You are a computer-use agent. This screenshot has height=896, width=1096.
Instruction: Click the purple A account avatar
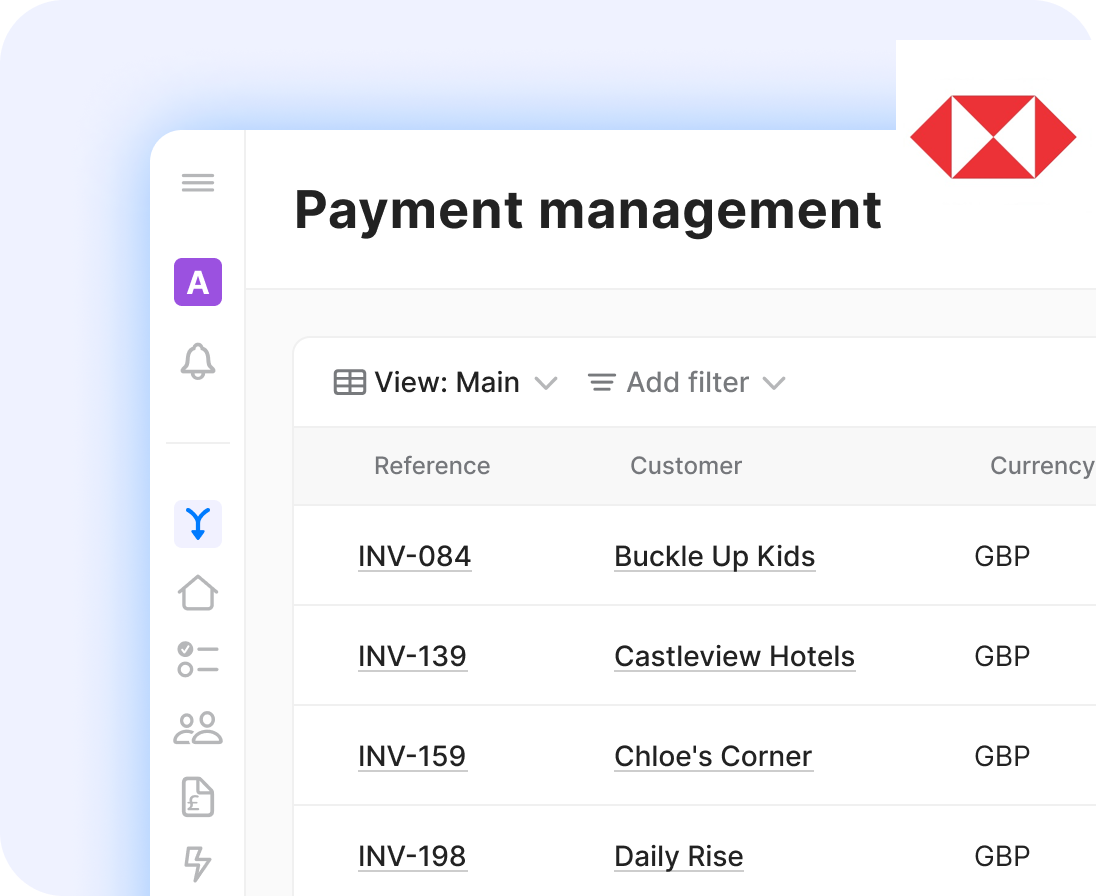[x=198, y=282]
